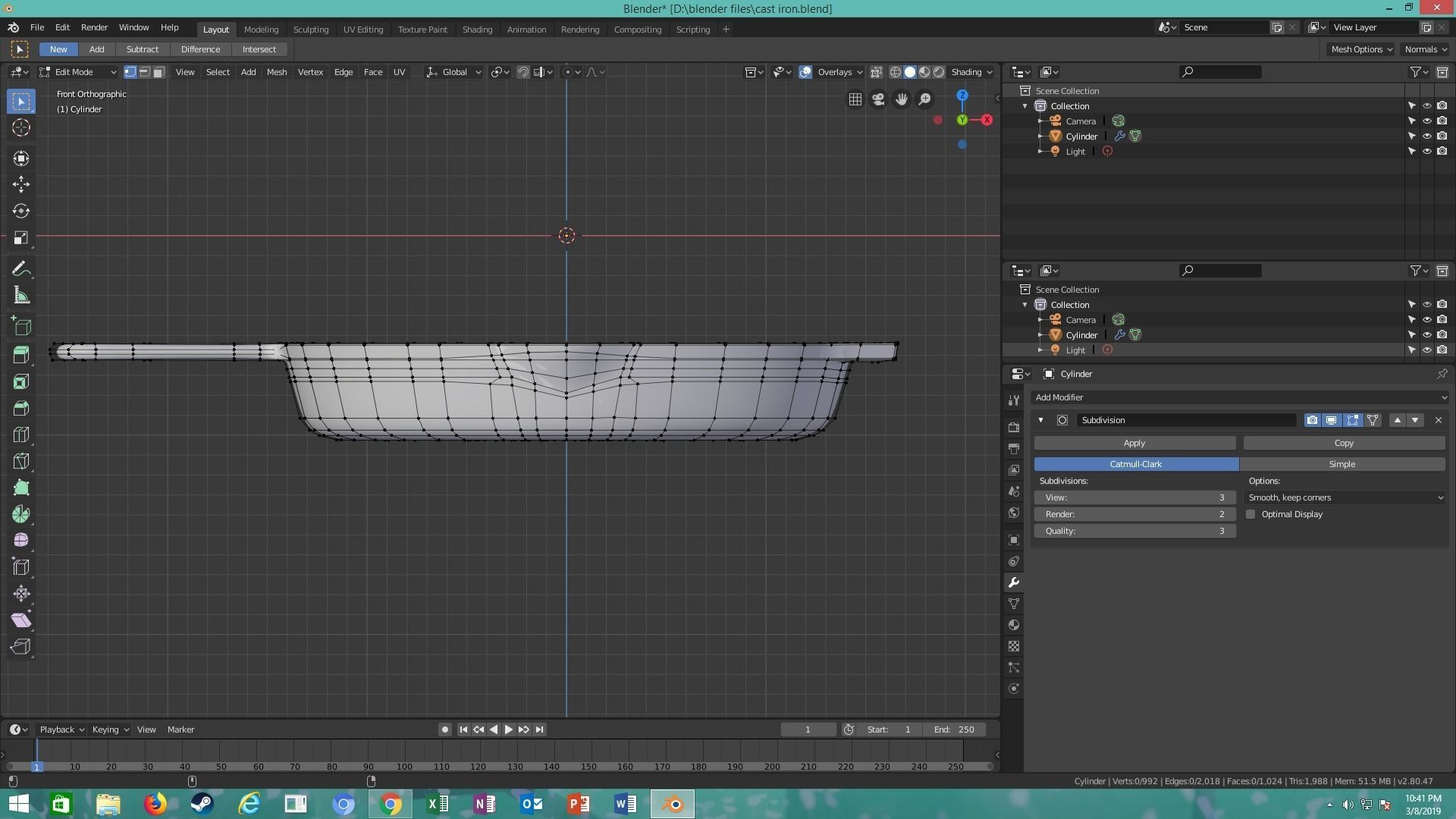Enable the Optimal Display checkbox
The height and width of the screenshot is (819, 1456).
coord(1251,514)
